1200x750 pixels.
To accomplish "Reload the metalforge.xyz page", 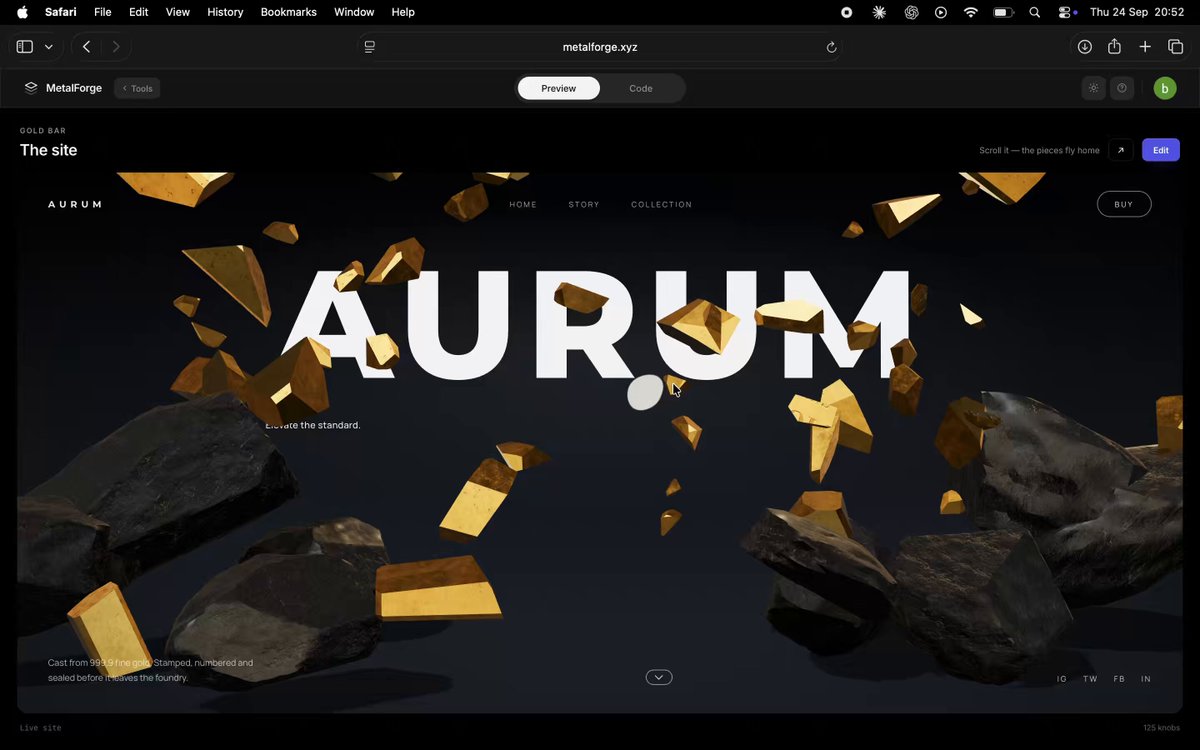I will 831,47.
